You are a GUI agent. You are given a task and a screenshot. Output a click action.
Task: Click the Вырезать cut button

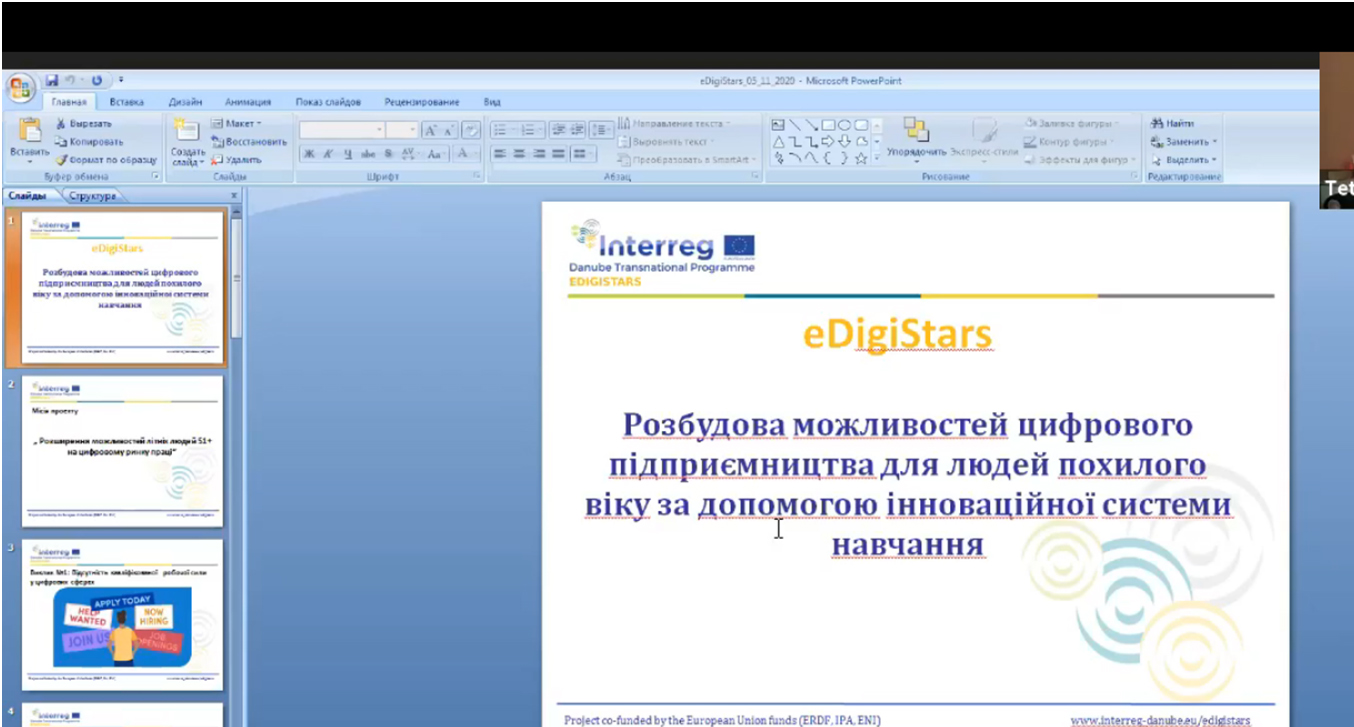pos(88,123)
